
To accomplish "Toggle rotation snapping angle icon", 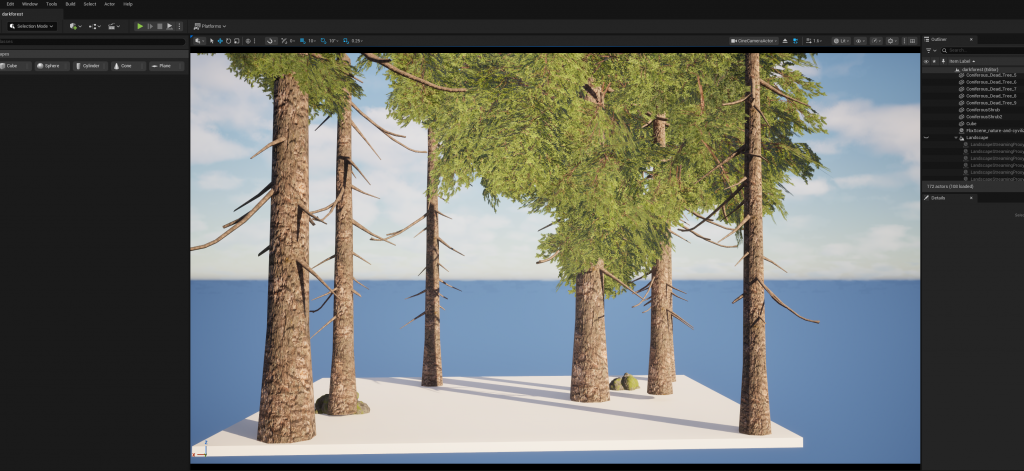I will (323, 41).
